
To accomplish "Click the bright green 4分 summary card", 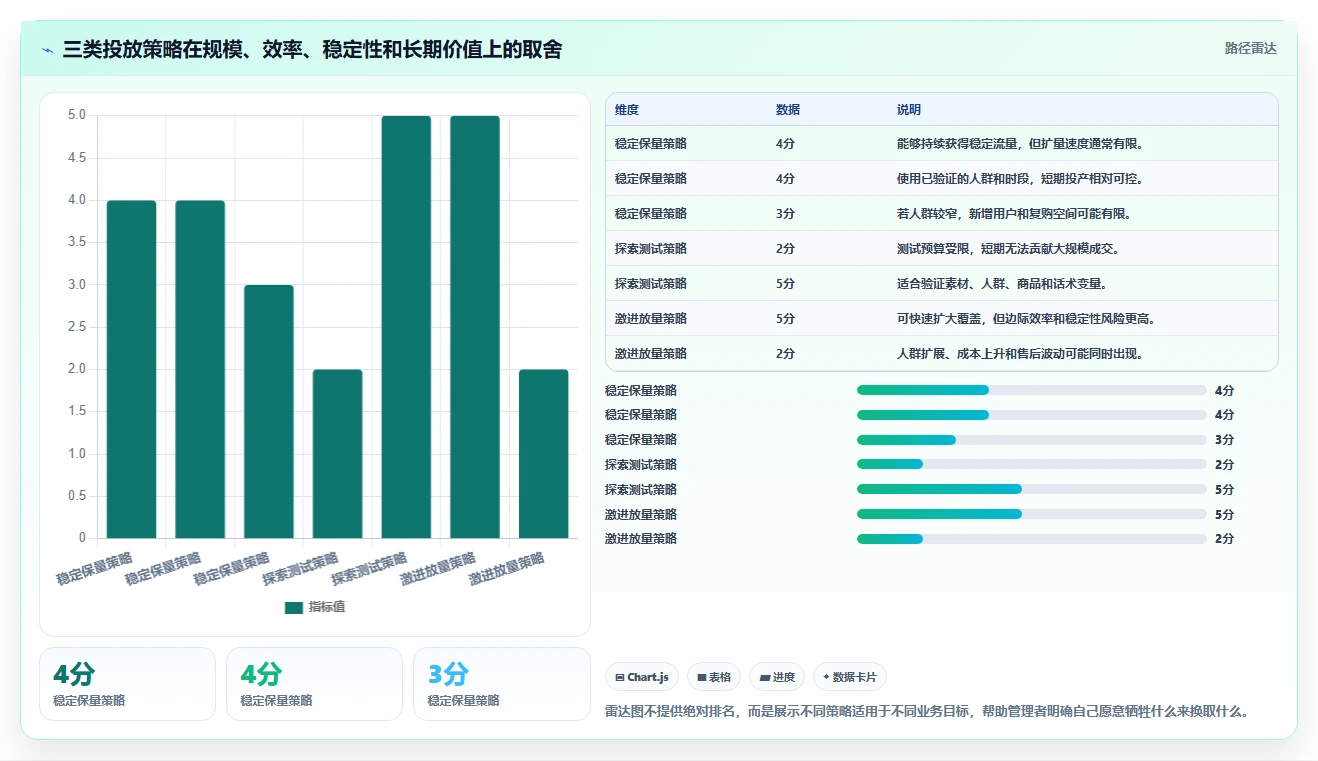I will 314,684.
